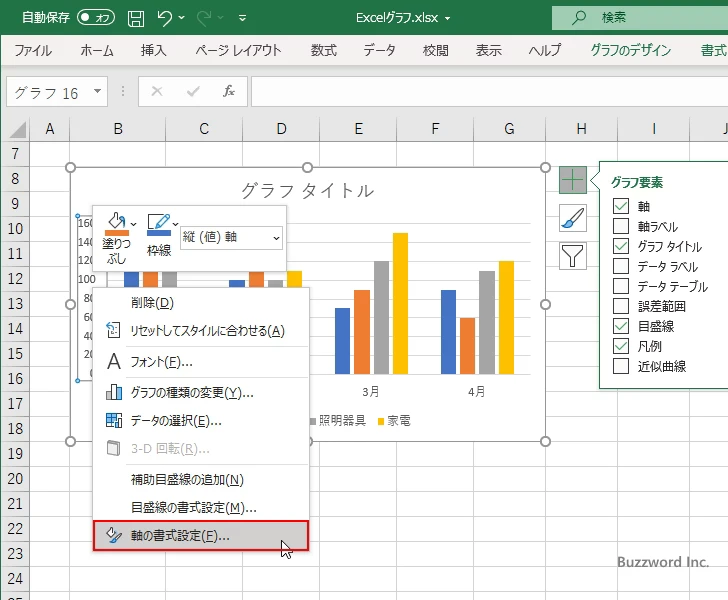The width and height of the screenshot is (728, 600).
Task: Open フォント(F)... from context menu
Action: click(x=201, y=362)
